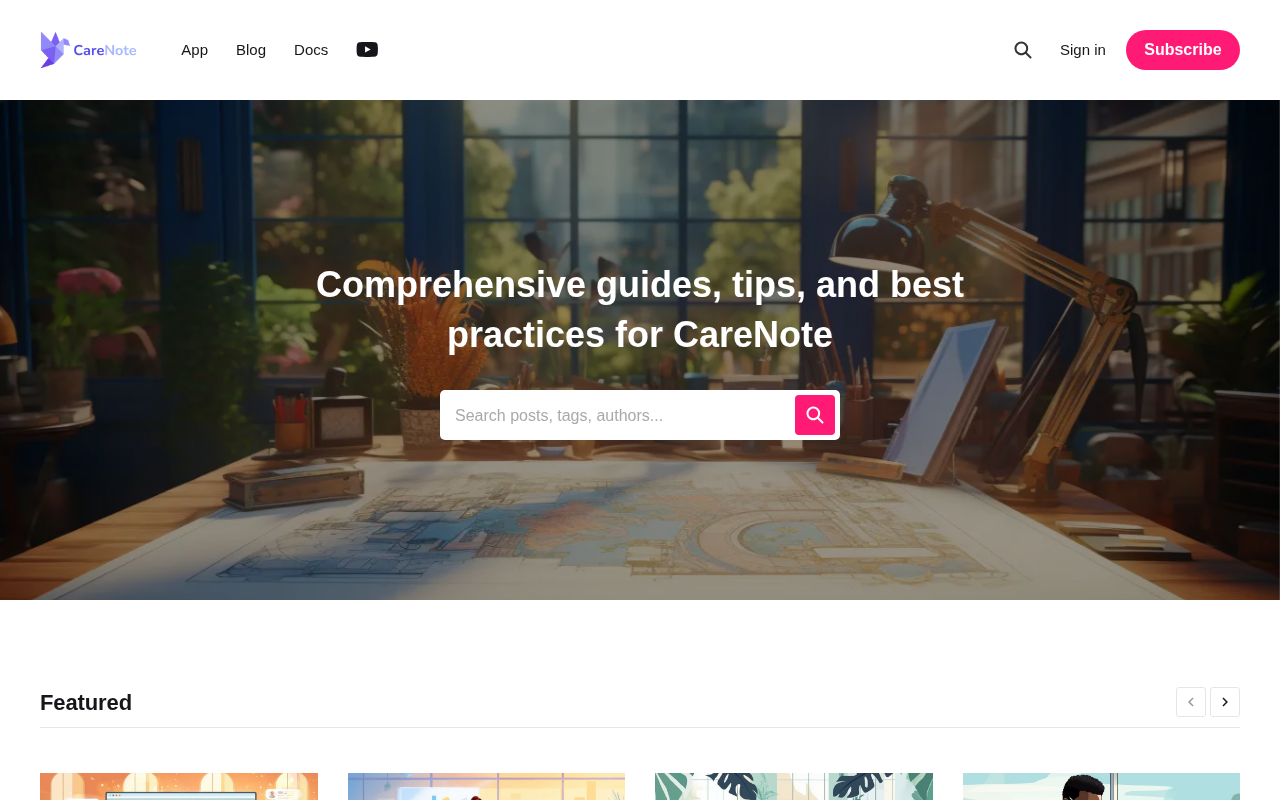Open the first featured post thumbnail
Screen dimensions: 1280x800
coord(179,786)
